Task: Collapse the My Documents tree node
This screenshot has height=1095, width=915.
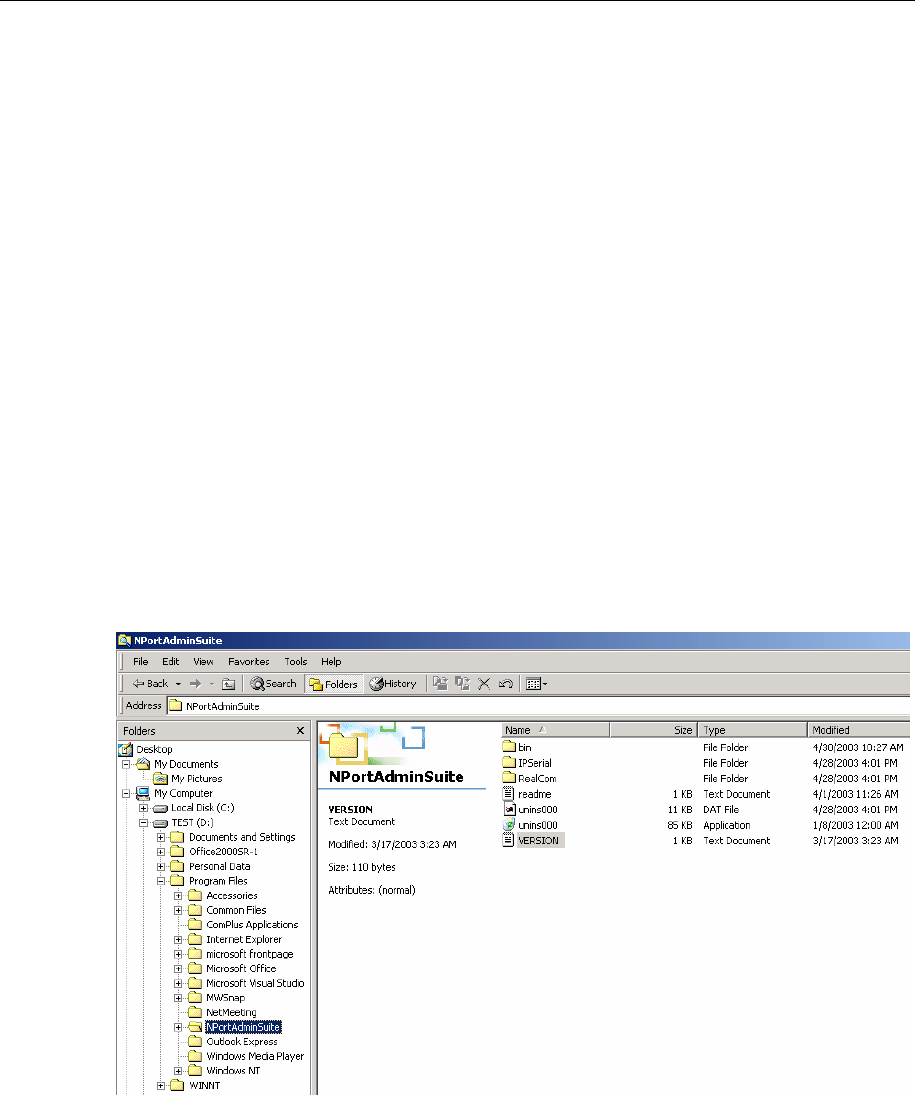Action: pyautogui.click(x=126, y=764)
